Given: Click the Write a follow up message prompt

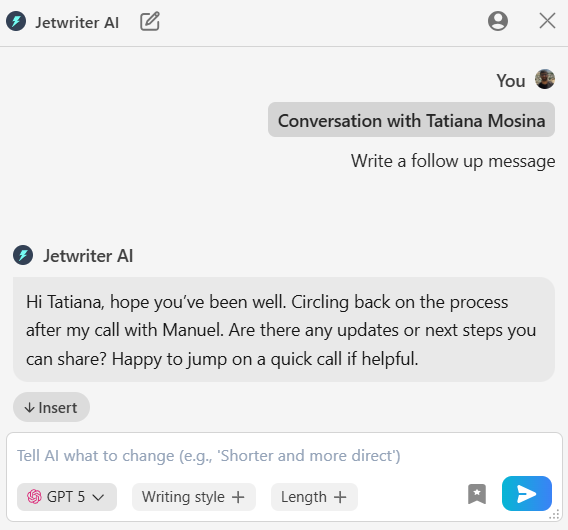Looking at the screenshot, I should click(x=453, y=161).
